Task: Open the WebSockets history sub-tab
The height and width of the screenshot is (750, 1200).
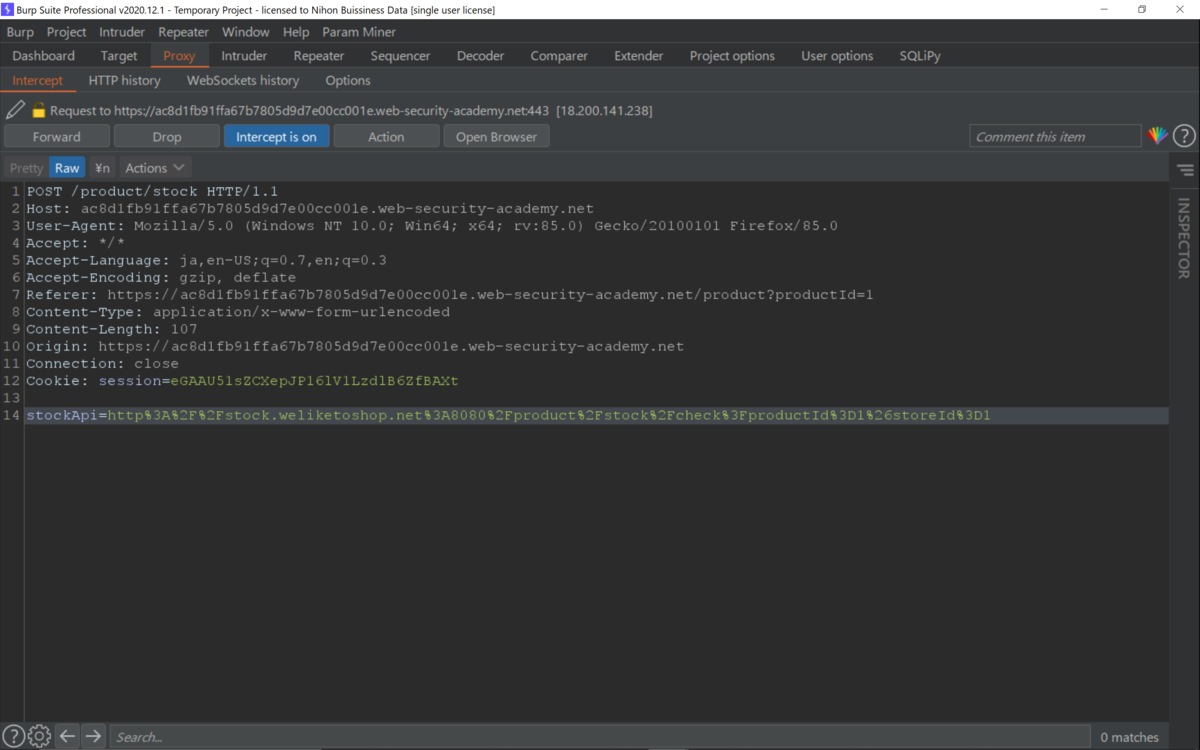Action: 243,80
